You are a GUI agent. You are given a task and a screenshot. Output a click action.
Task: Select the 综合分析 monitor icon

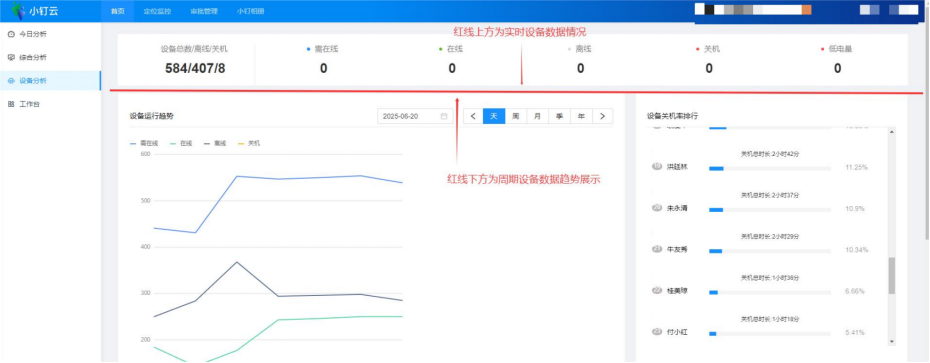pyautogui.click(x=11, y=58)
